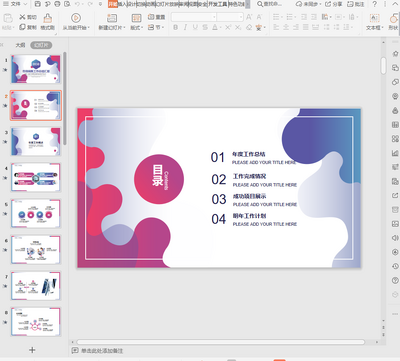Viewport: 400px width, 361px height.
Task: Toggle Bold (B) formatting
Action: coord(175,27)
